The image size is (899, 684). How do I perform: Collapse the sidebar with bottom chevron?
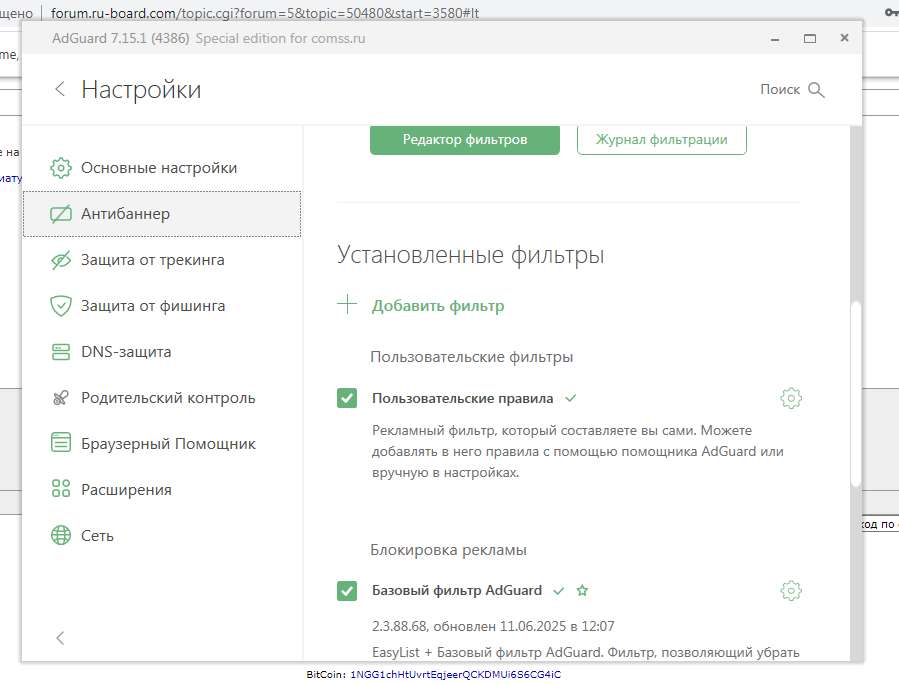(x=60, y=638)
